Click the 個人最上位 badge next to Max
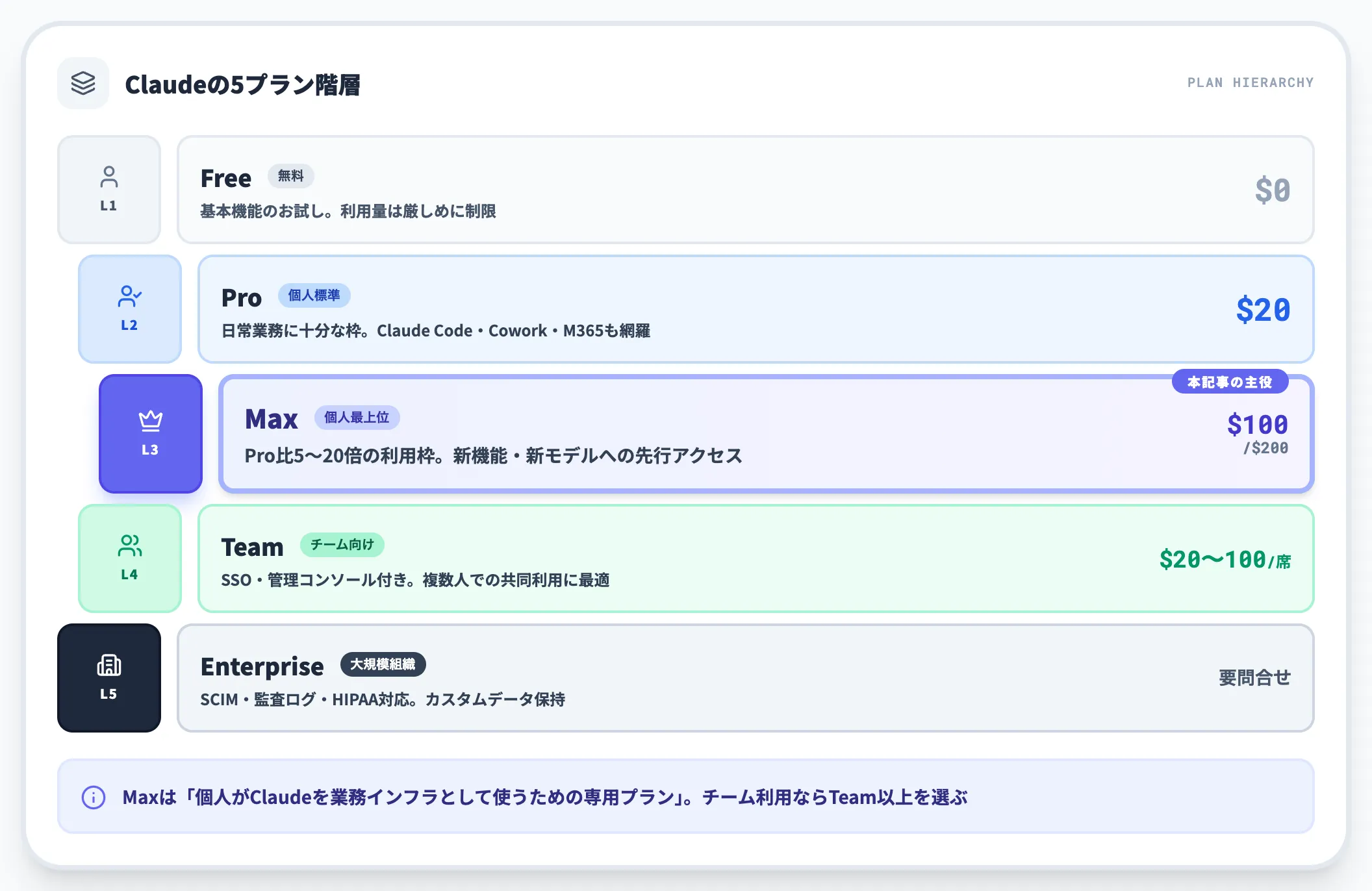The width and height of the screenshot is (1372, 891). [357, 418]
